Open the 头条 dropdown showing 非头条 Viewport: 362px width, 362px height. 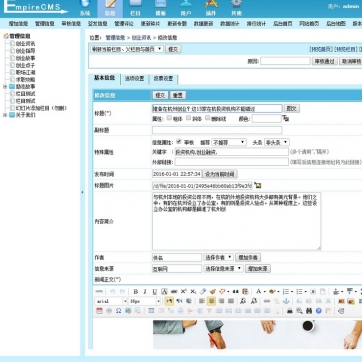coord(276,142)
